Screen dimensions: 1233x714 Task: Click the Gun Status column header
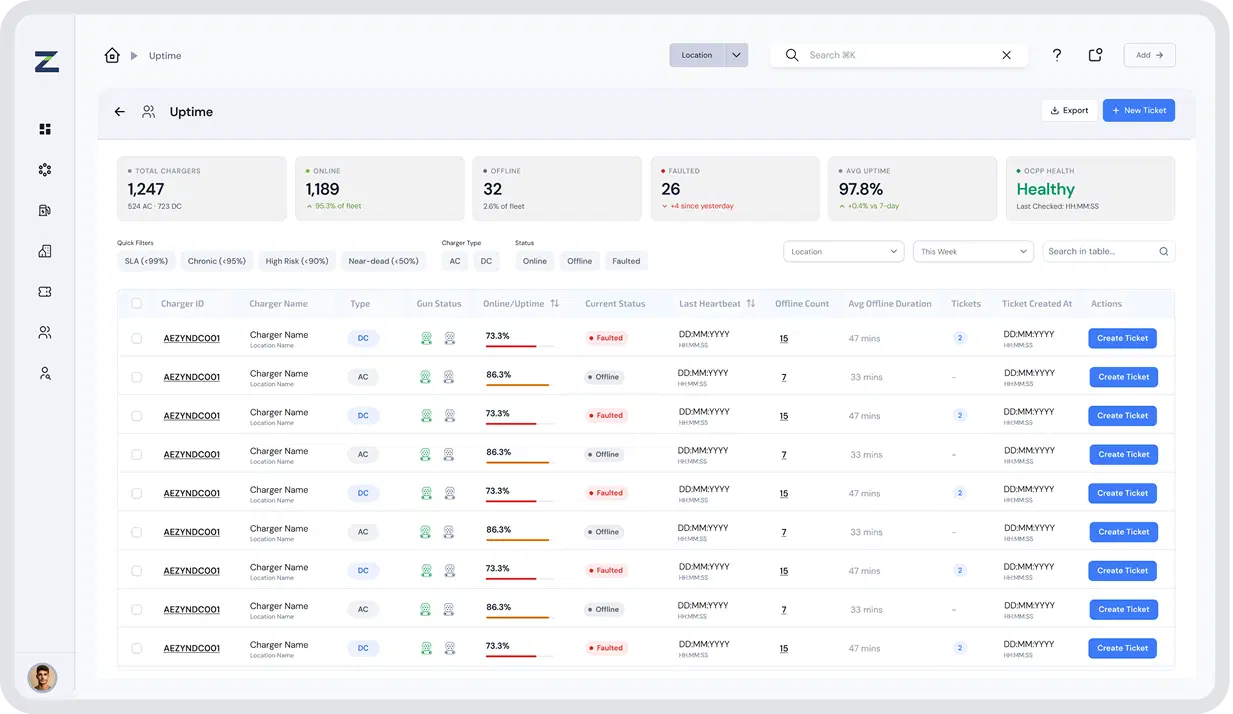tap(439, 304)
